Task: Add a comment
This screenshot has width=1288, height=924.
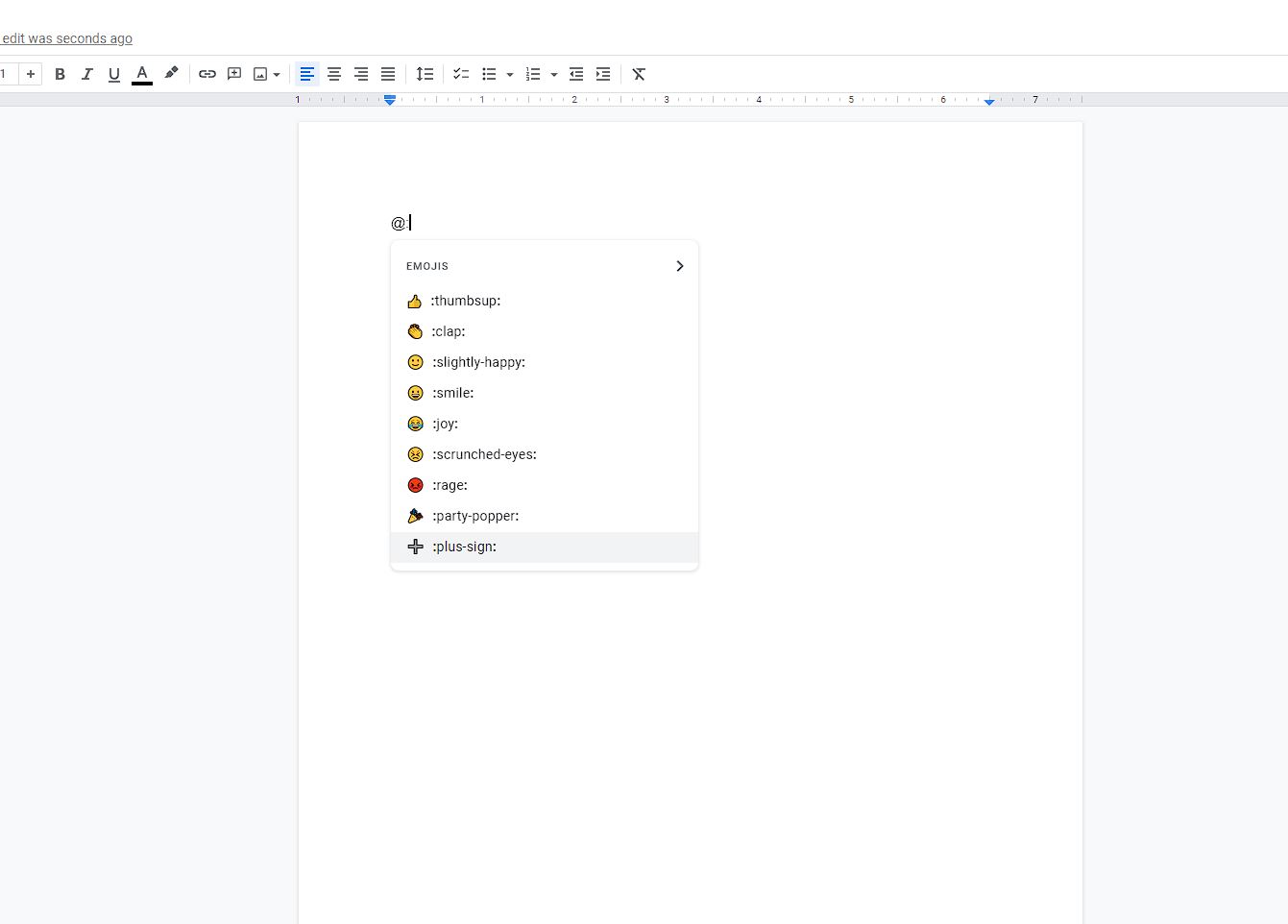Action: (234, 74)
